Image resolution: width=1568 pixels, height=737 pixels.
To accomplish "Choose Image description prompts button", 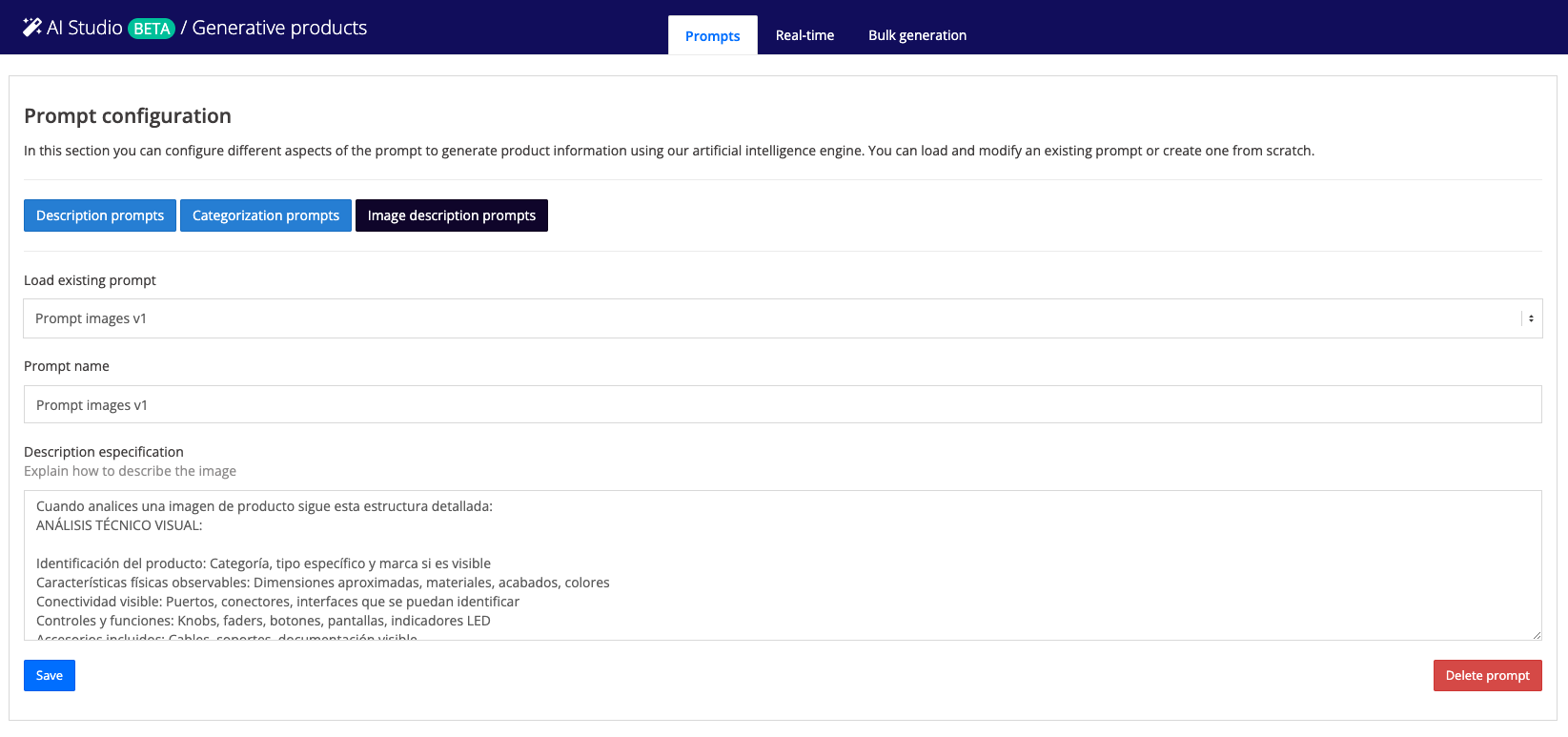I will tap(452, 215).
